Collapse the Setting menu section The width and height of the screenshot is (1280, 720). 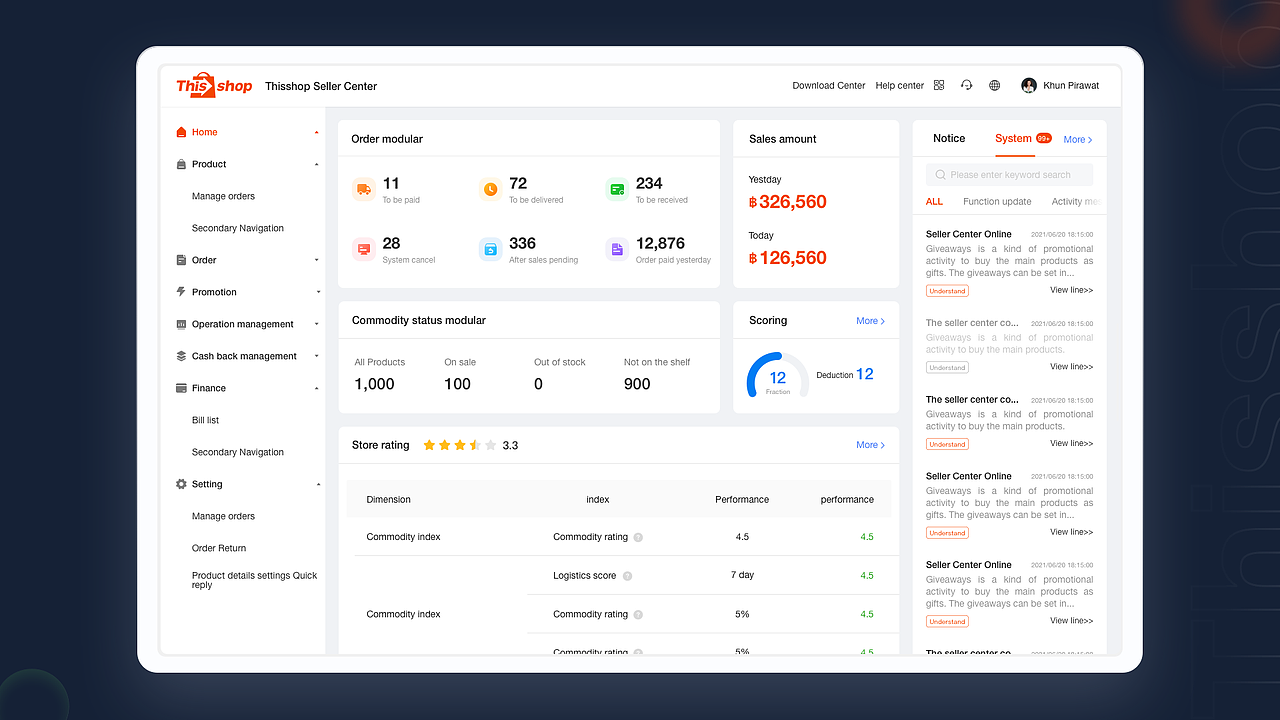(x=318, y=484)
